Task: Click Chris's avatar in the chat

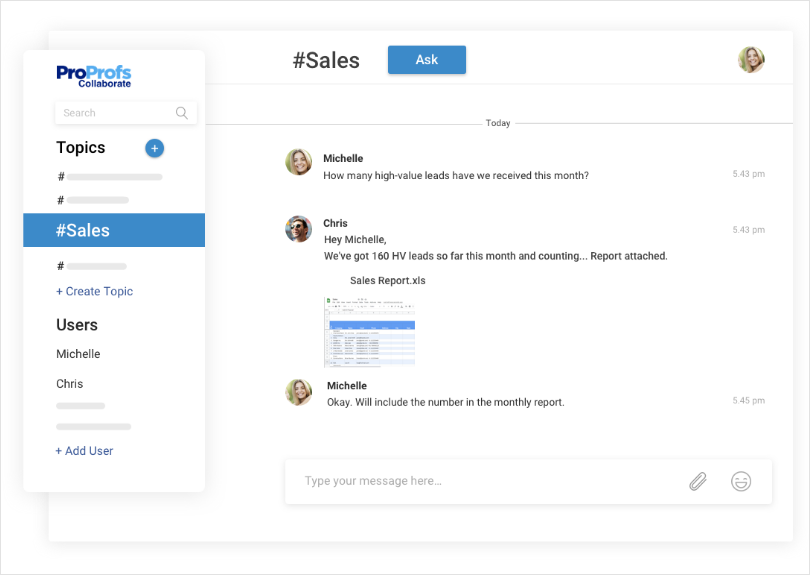Action: (x=298, y=229)
